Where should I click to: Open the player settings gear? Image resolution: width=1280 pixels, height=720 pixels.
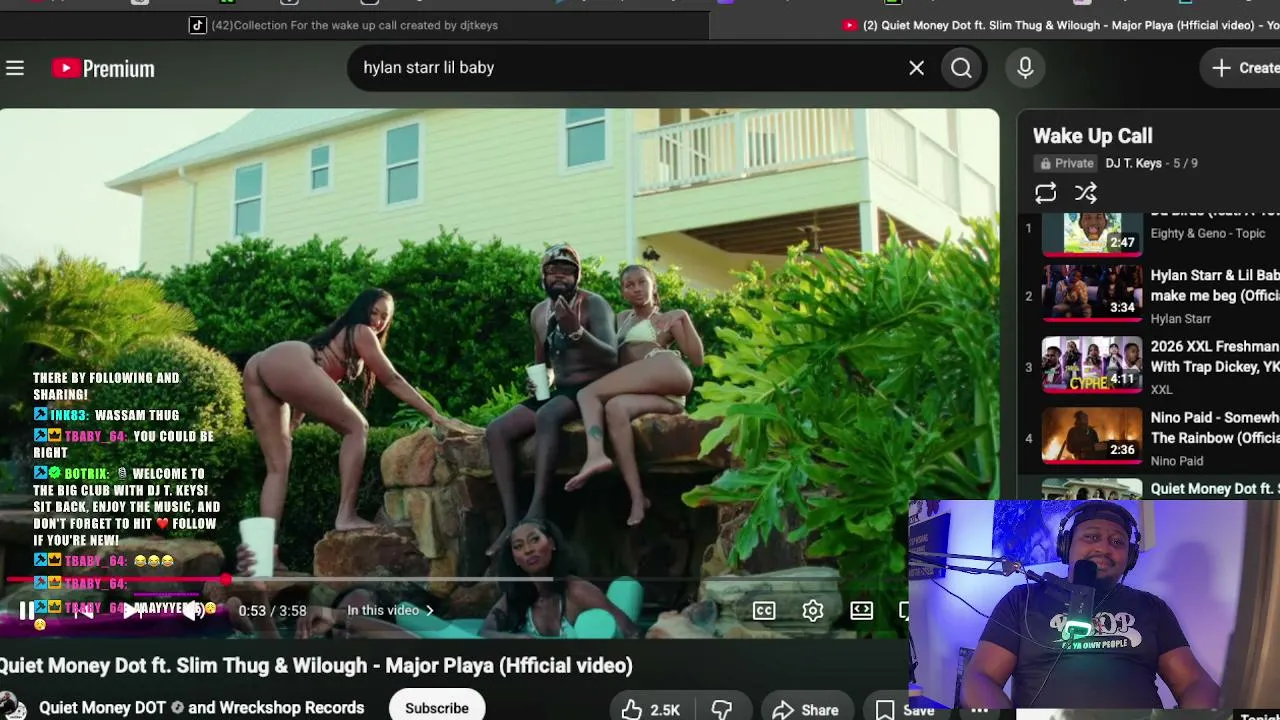coord(813,611)
